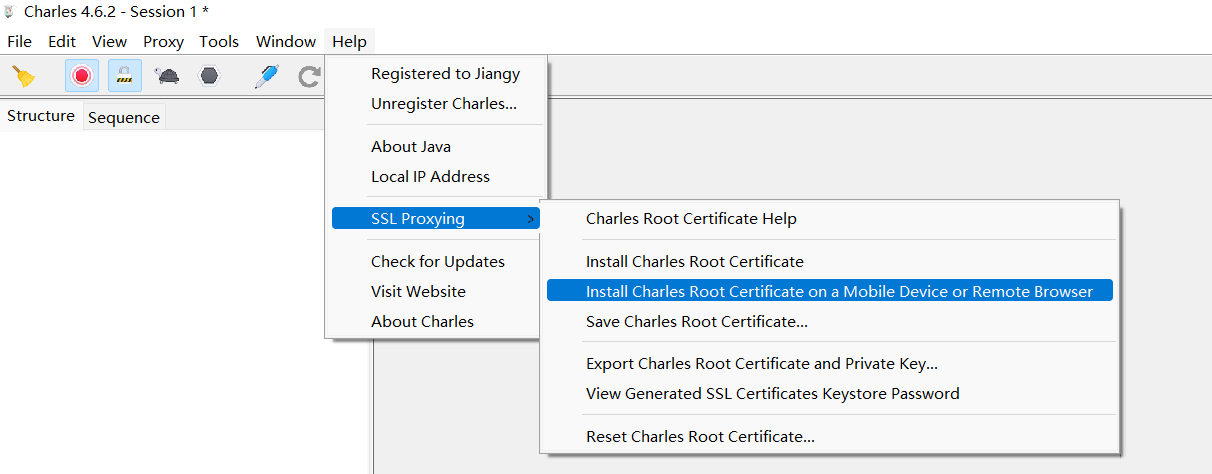Image resolution: width=1212 pixels, height=474 pixels.
Task: Switch to the Structure tab
Action: 41,116
